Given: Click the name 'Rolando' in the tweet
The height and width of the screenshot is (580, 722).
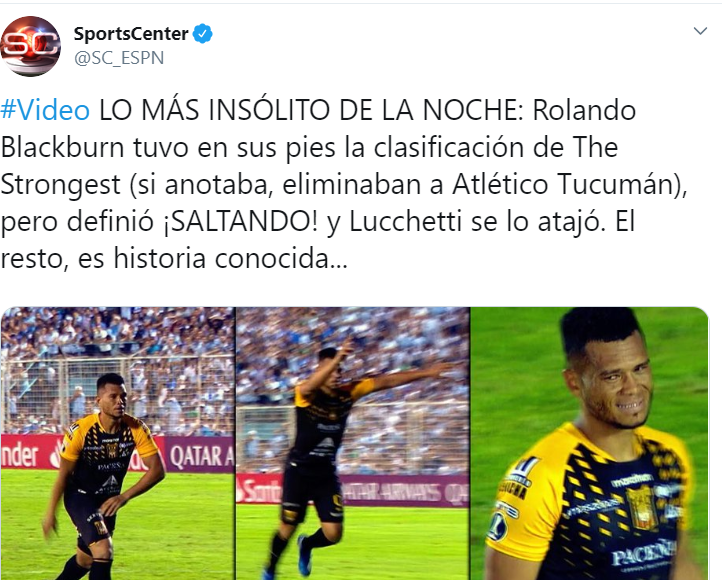Looking at the screenshot, I should click(x=584, y=110).
